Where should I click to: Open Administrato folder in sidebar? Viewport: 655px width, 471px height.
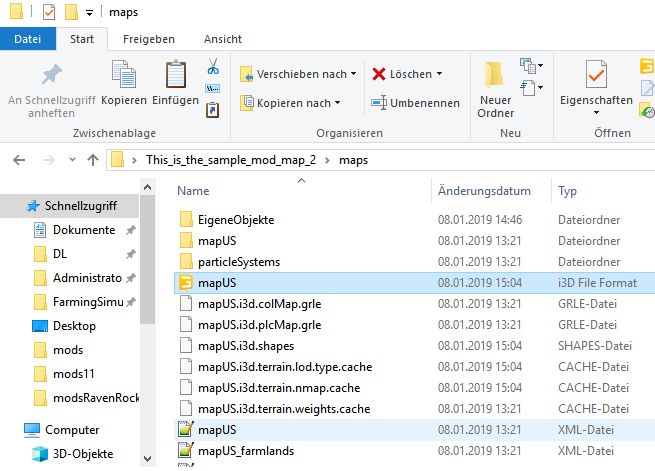[x=87, y=278]
